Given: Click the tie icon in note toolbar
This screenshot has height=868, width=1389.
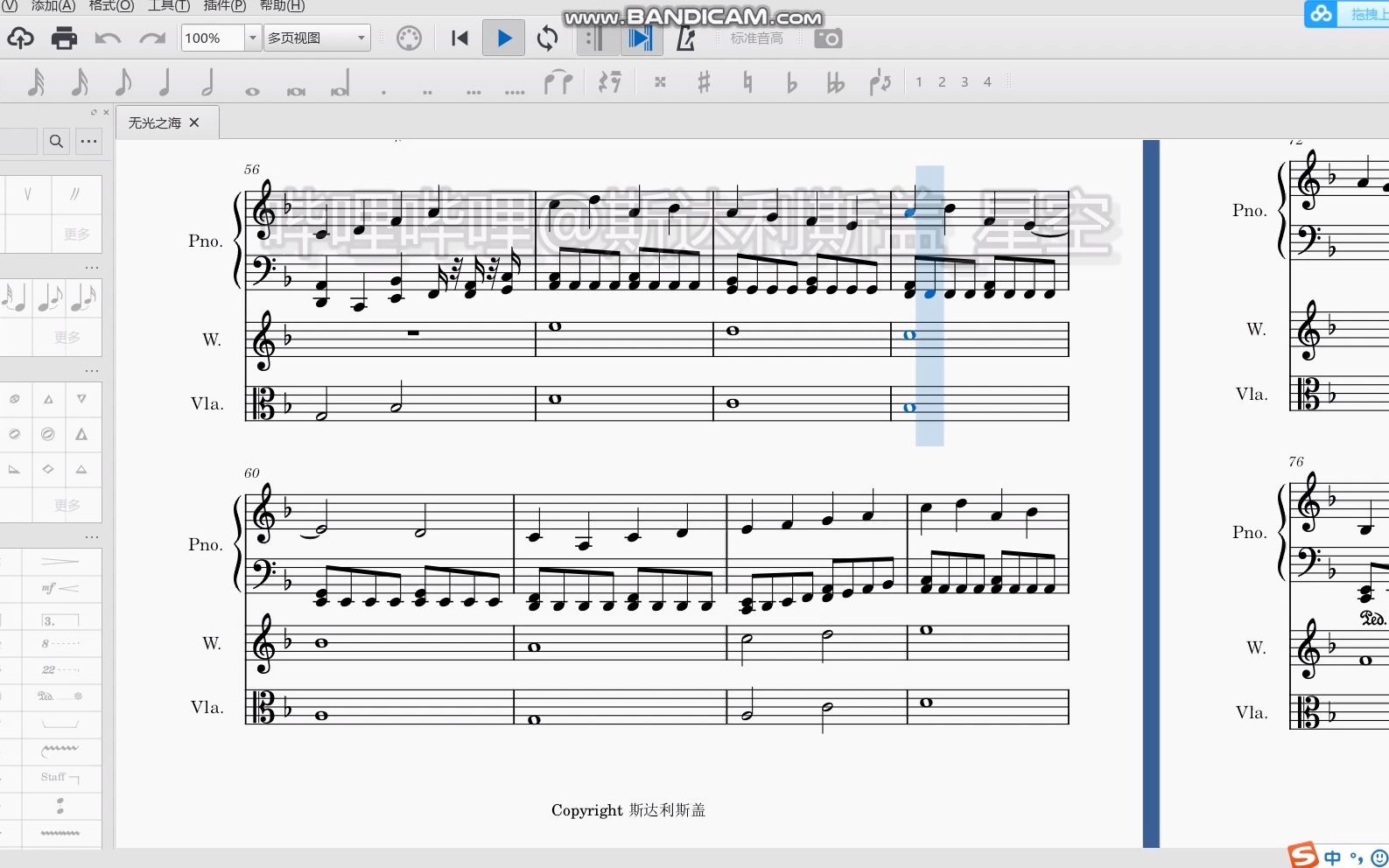Looking at the screenshot, I should click(x=558, y=82).
